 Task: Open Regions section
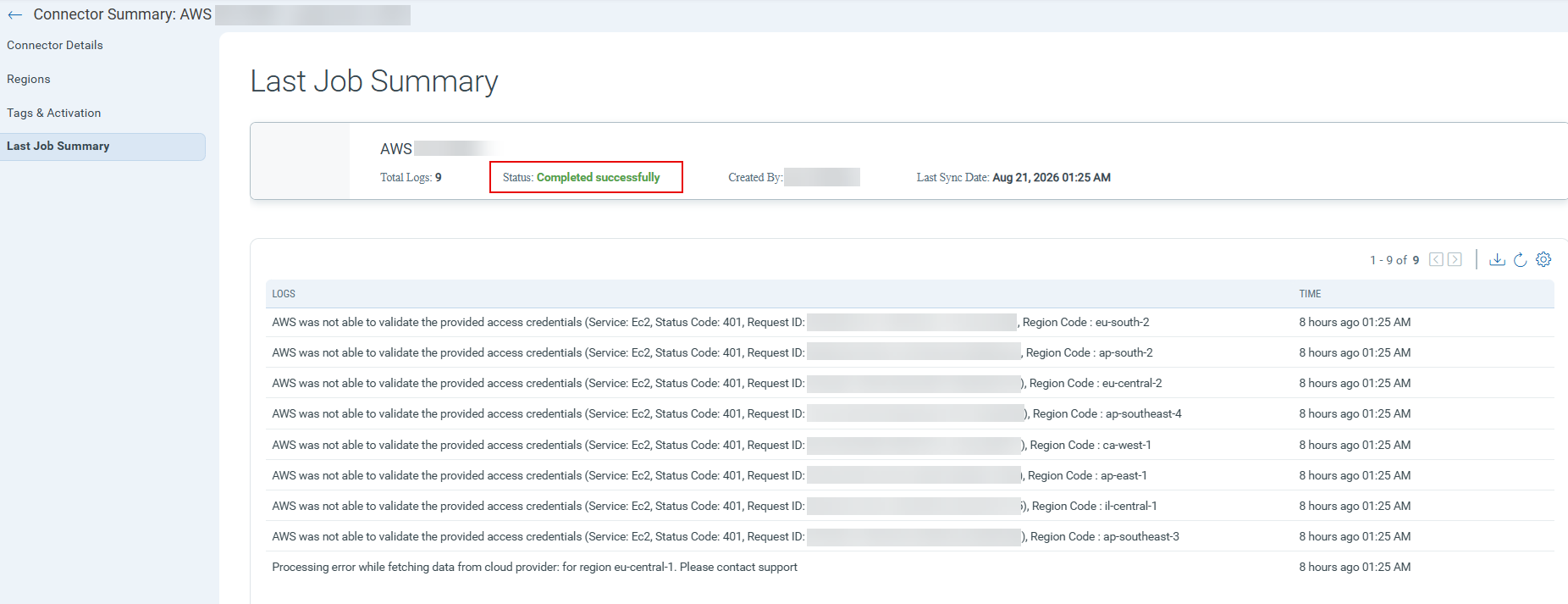(x=29, y=79)
